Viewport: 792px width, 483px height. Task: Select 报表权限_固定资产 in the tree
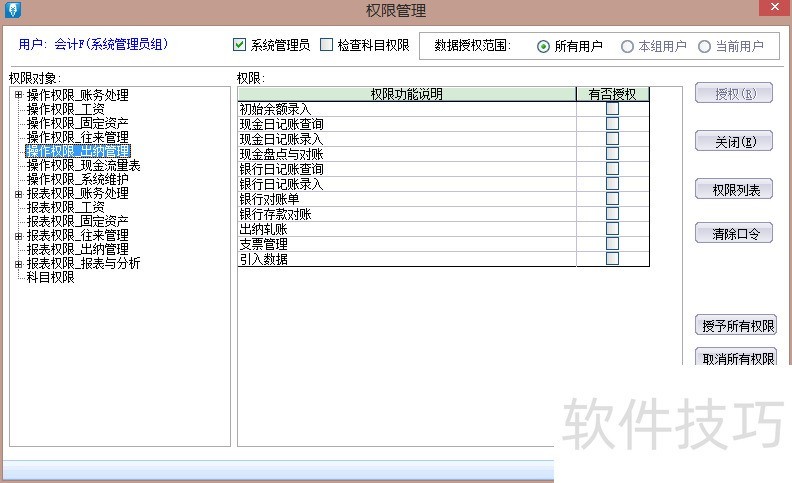(77, 221)
